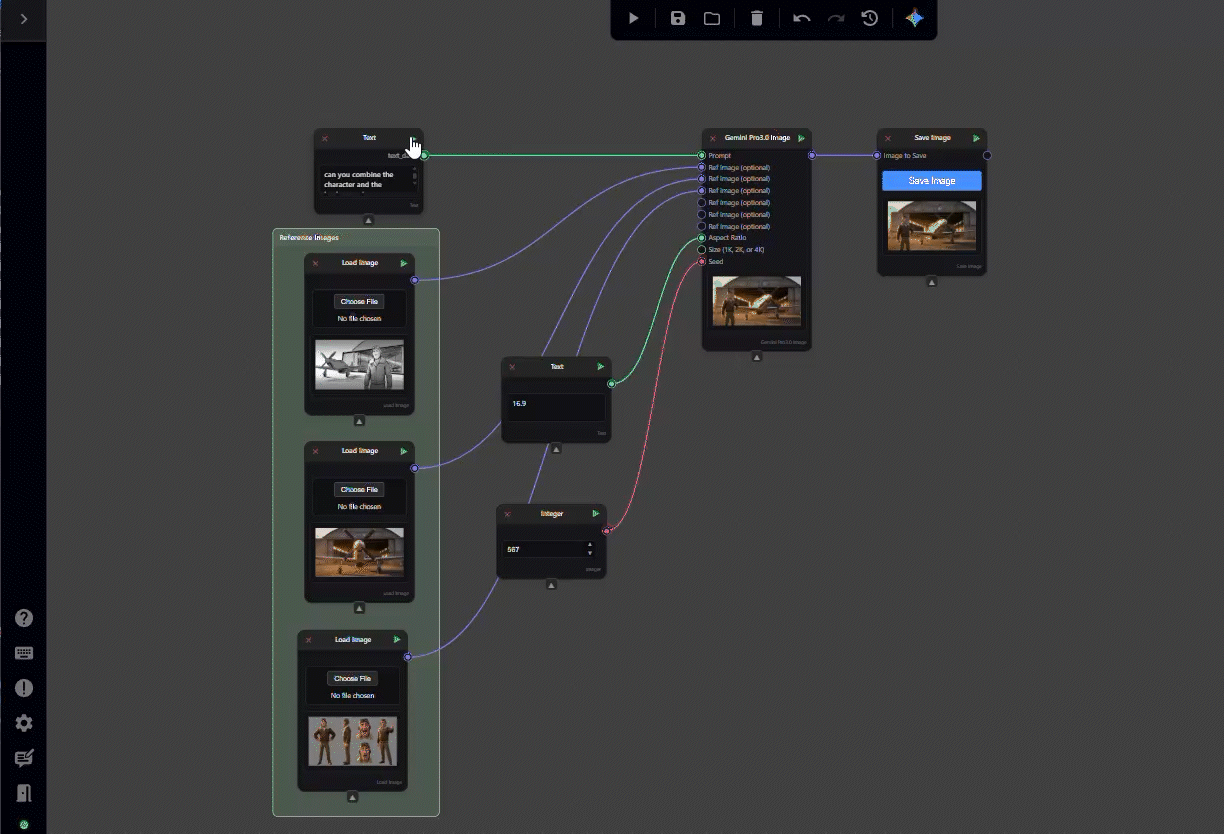Open the help question mark icon
Screen dimensions: 1224x834
tap(24, 618)
